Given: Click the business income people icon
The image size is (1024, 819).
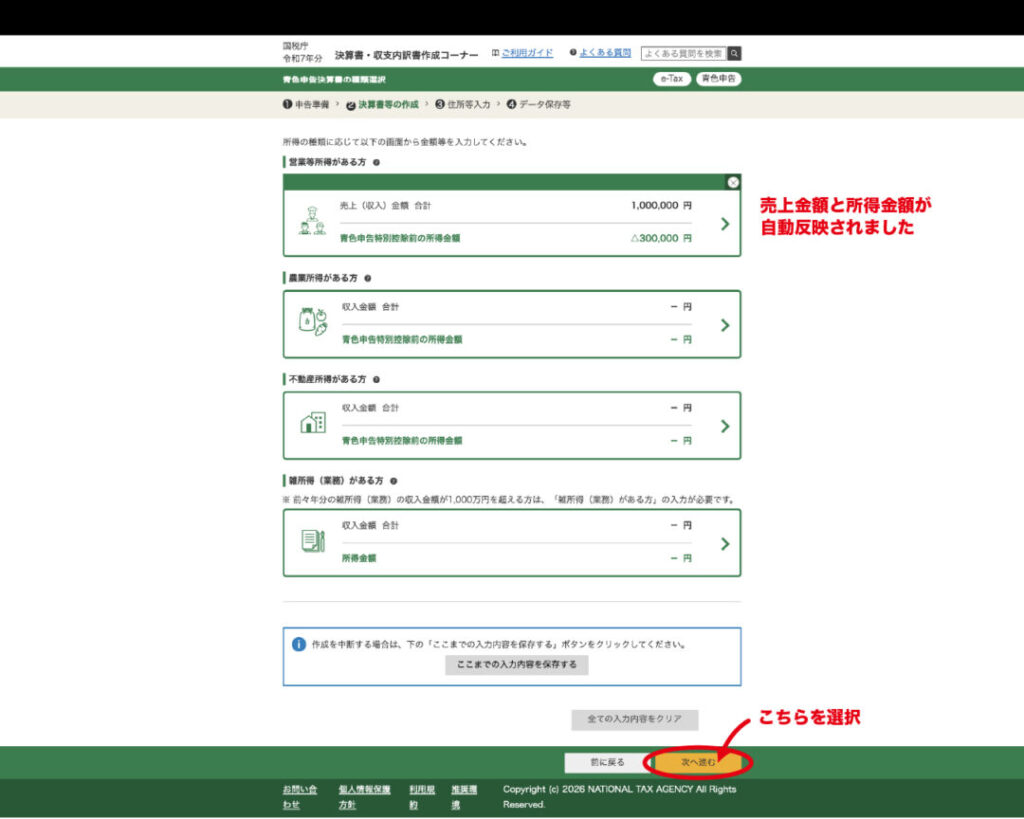Looking at the screenshot, I should pyautogui.click(x=312, y=222).
